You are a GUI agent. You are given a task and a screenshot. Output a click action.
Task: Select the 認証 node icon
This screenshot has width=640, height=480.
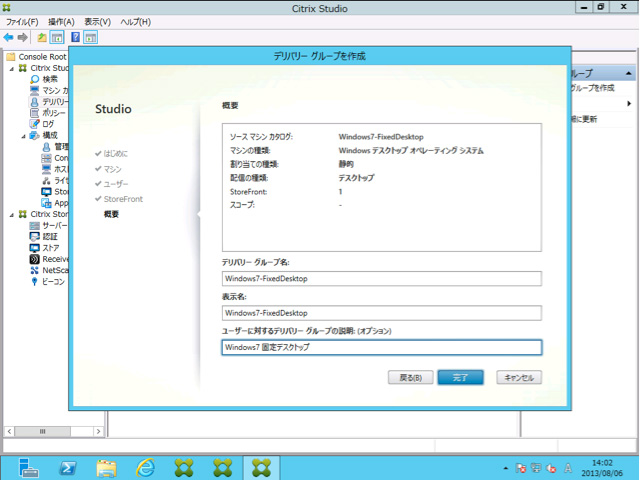[35, 237]
